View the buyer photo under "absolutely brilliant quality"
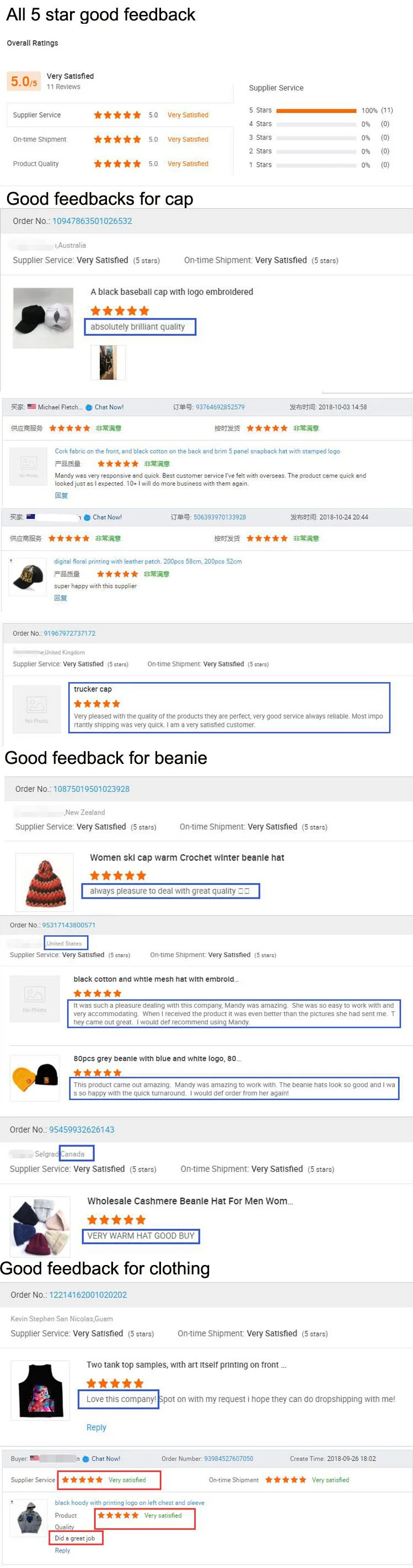 (108, 362)
